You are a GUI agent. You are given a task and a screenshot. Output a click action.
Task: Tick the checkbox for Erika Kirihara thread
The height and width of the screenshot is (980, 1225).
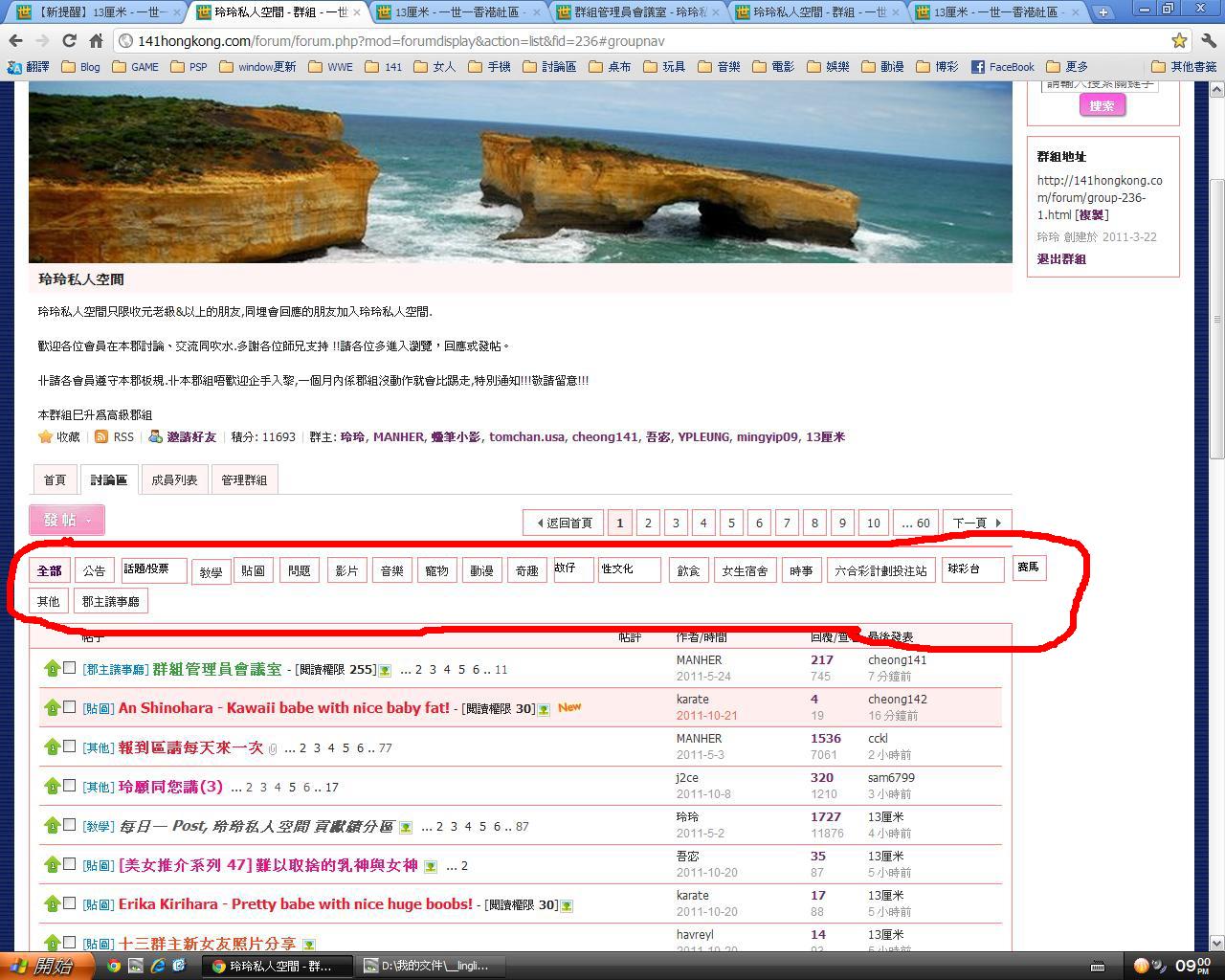point(69,903)
